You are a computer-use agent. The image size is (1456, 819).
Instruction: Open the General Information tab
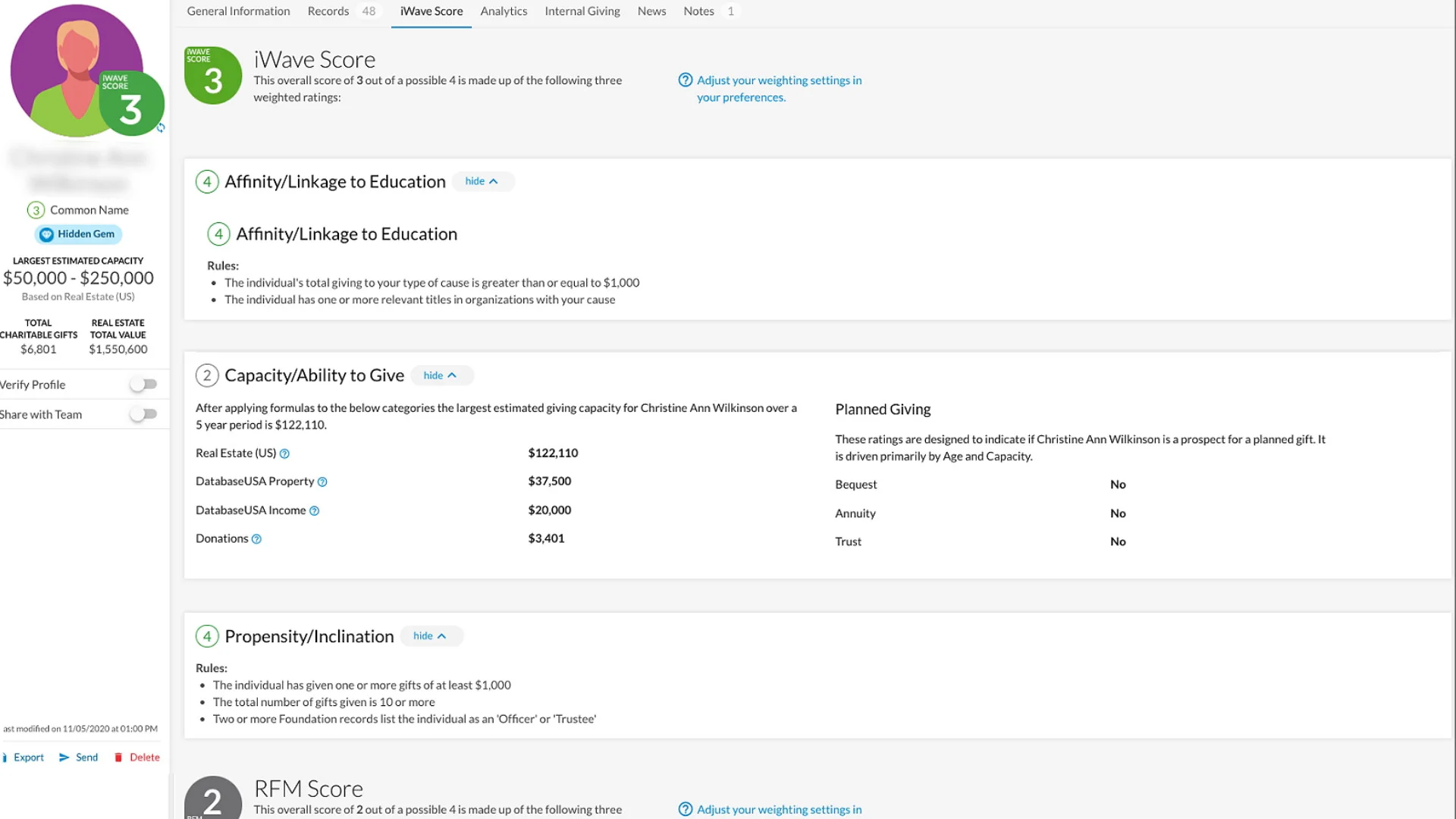pos(238,11)
